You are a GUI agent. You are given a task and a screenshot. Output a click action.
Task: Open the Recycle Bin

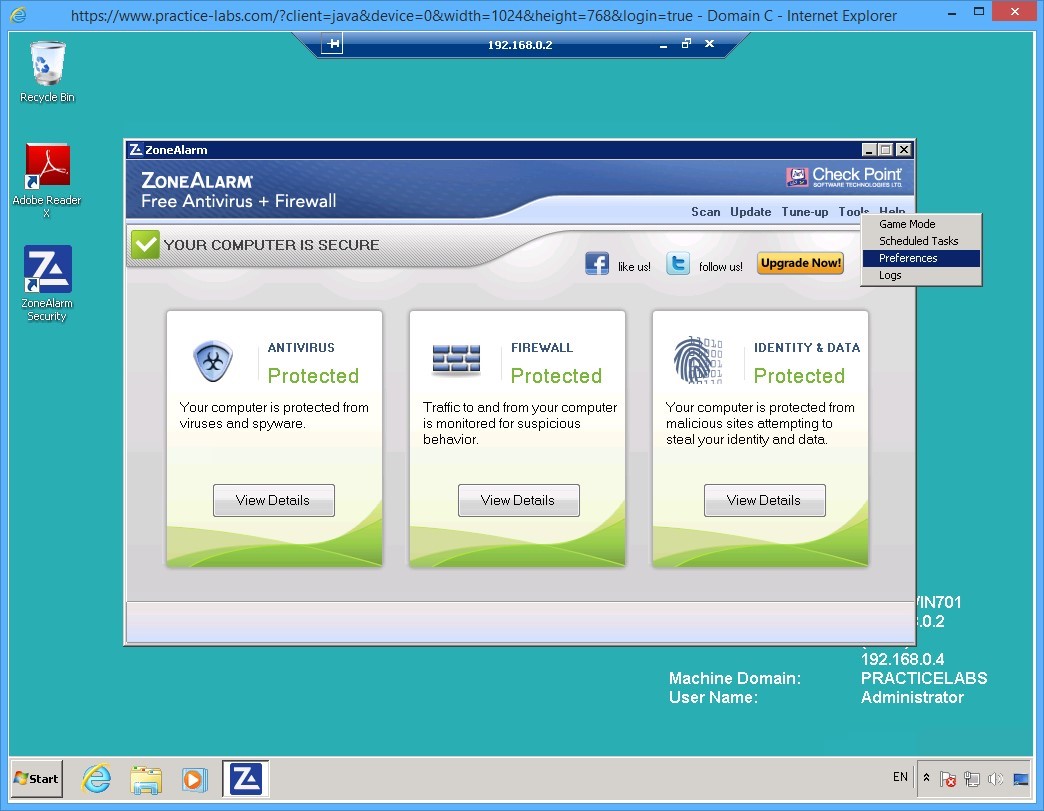46,62
